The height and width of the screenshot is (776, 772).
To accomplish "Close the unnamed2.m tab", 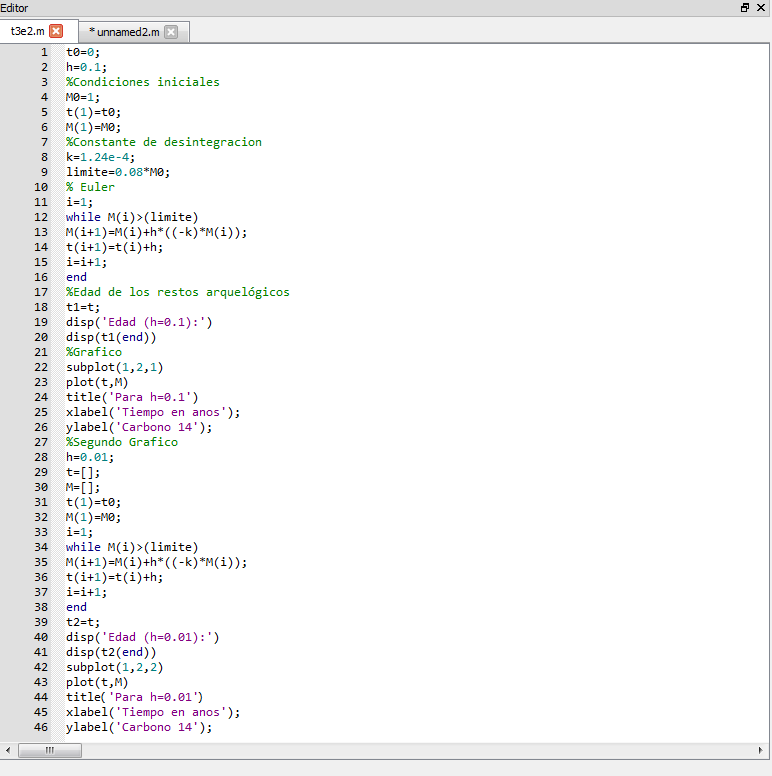I will (x=171, y=32).
